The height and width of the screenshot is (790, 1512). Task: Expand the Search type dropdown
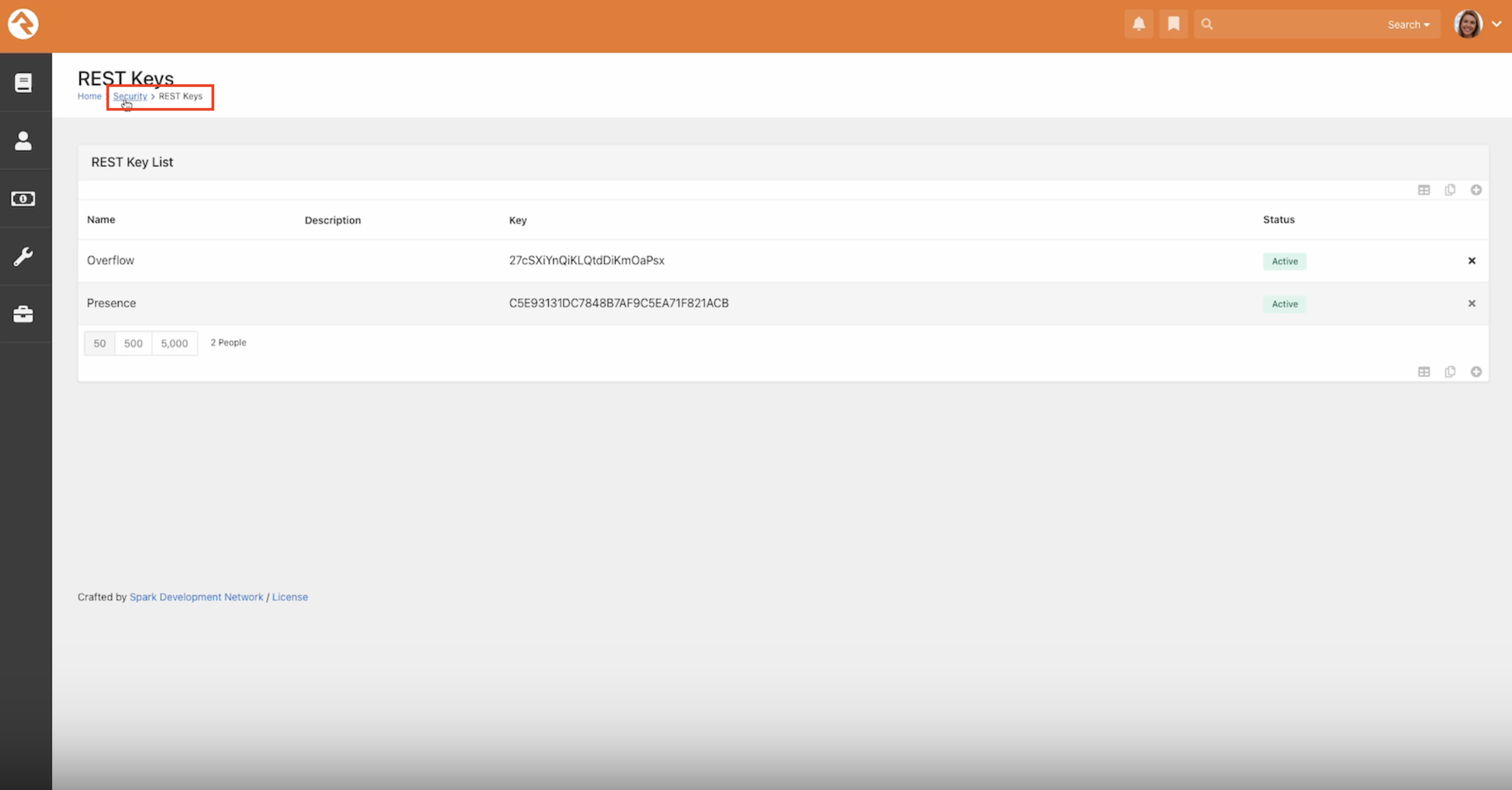(1408, 25)
